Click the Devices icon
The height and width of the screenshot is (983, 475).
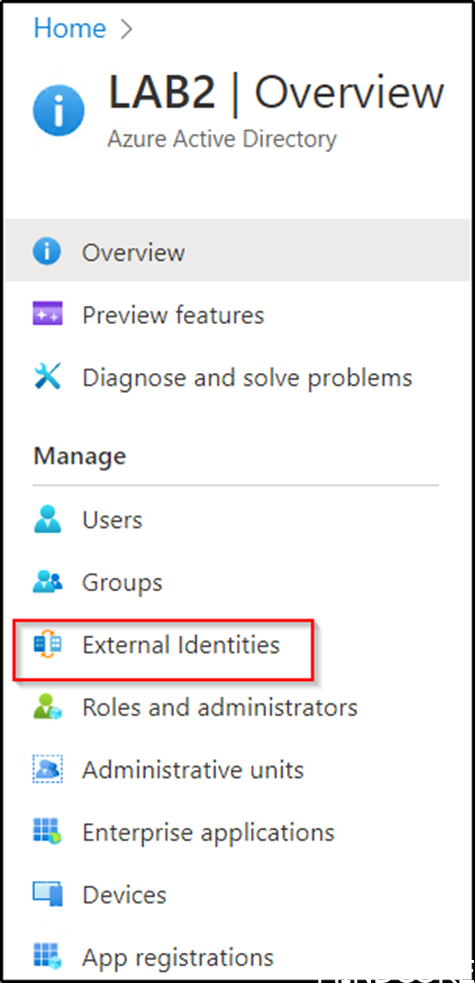click(47, 895)
